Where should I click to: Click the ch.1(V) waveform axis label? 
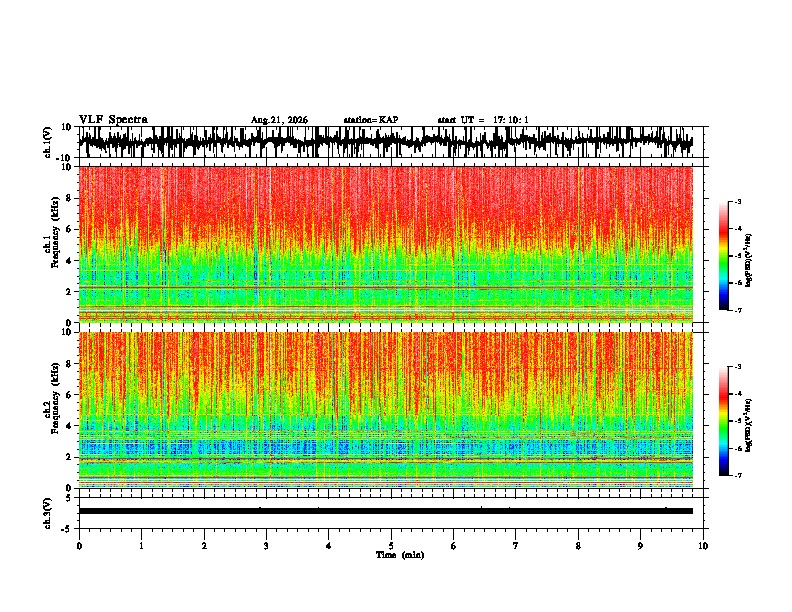pos(48,142)
